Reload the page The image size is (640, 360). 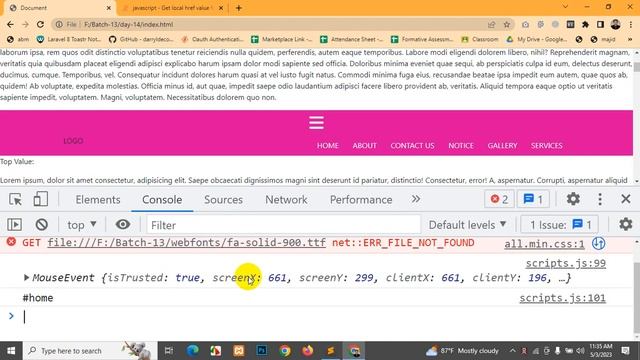click(40, 24)
